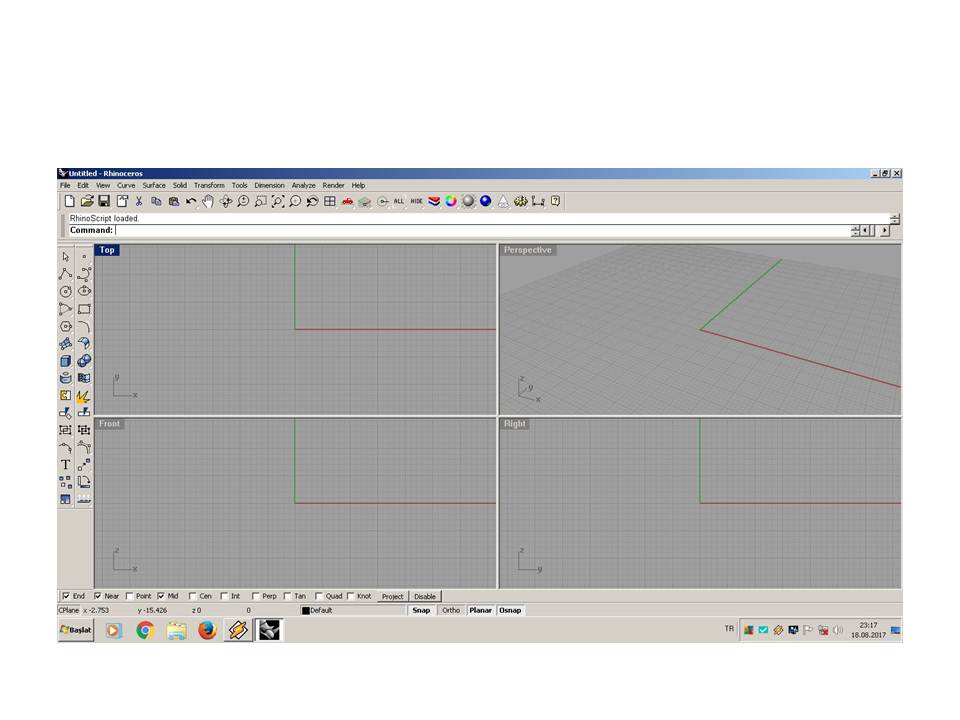The image size is (960, 720).
Task: Activate the Right viewport title
Action: (x=515, y=424)
